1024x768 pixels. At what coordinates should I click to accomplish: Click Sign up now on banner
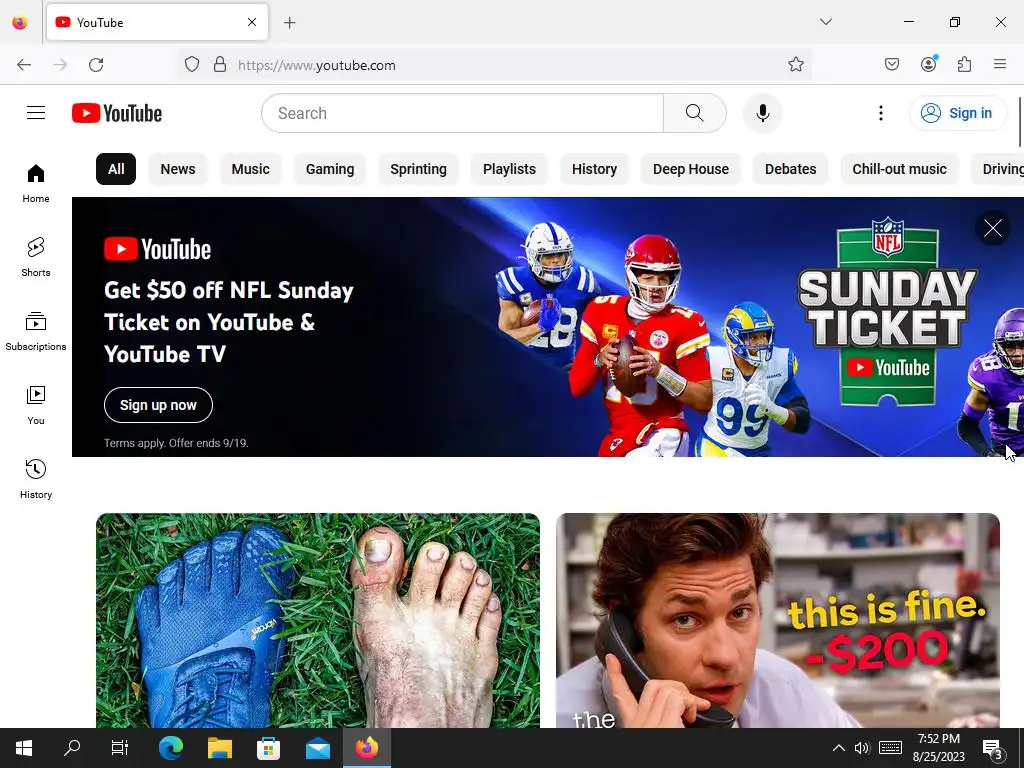[x=158, y=405]
